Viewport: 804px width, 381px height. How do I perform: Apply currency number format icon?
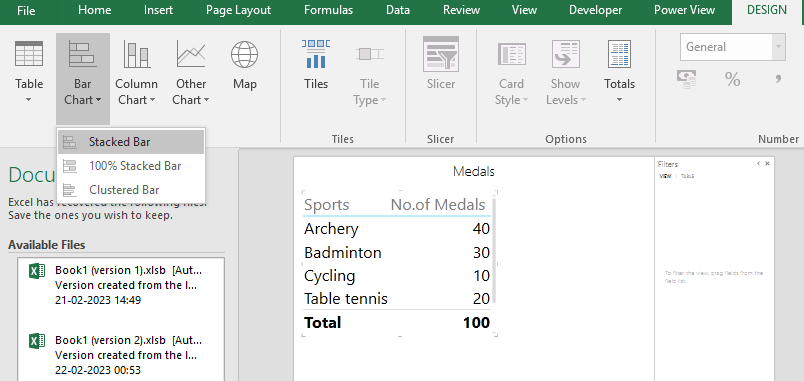[686, 79]
